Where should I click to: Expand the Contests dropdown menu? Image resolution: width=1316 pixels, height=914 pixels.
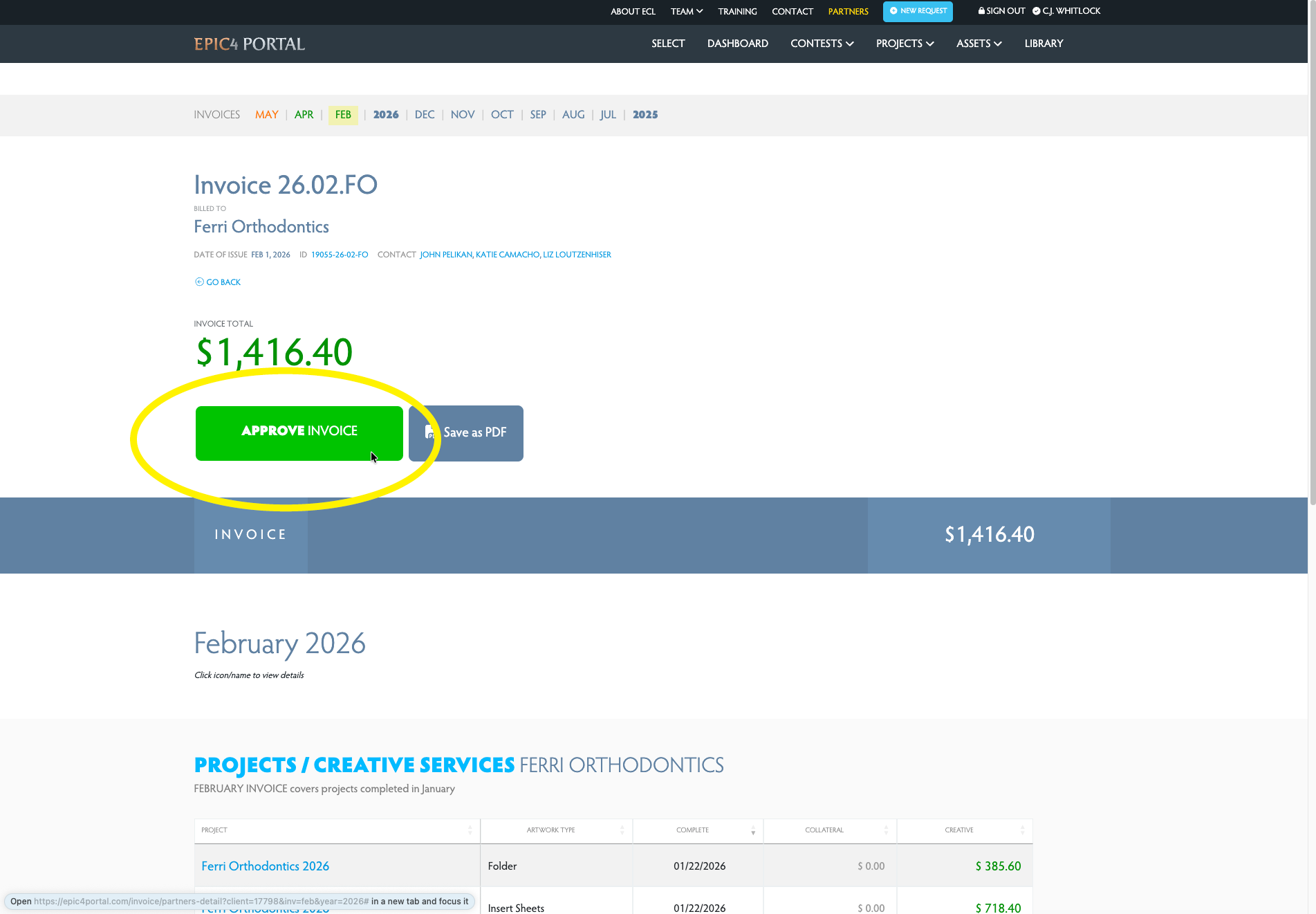tap(822, 44)
